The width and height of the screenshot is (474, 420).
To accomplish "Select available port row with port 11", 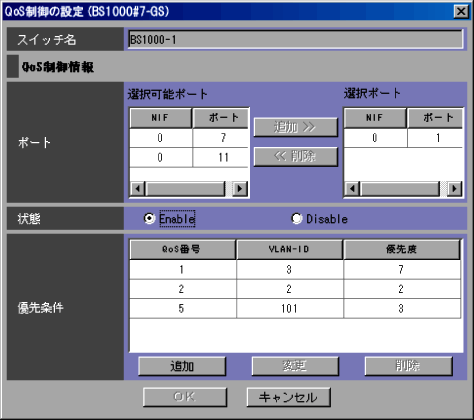I will [189, 157].
